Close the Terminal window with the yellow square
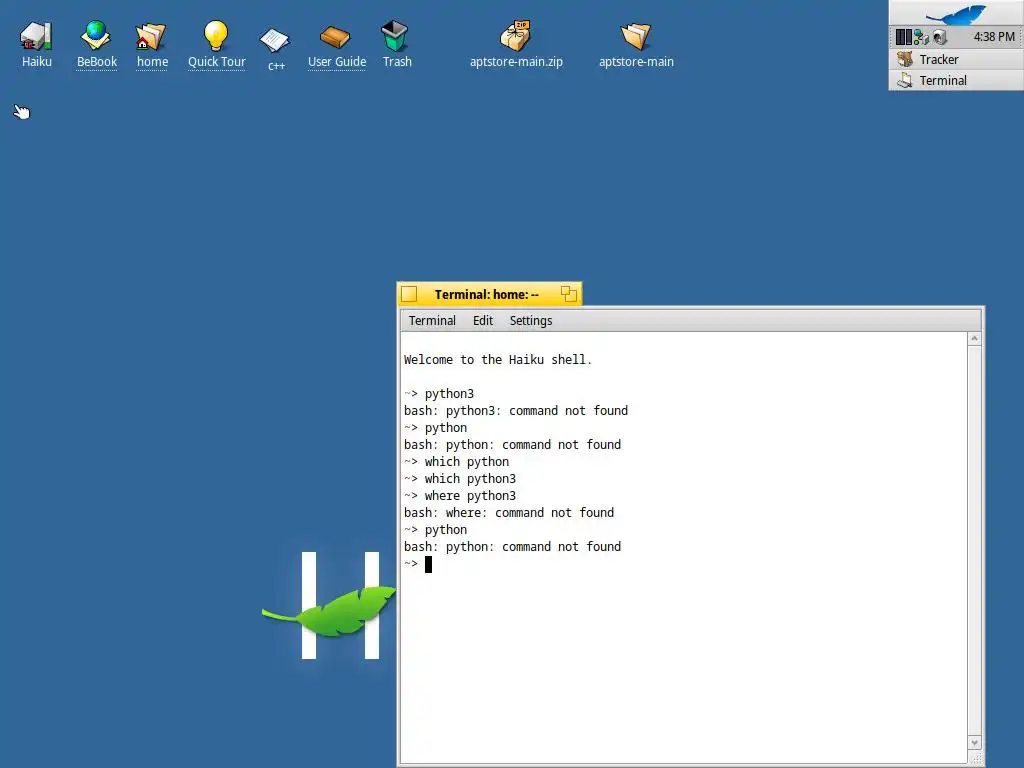 click(x=409, y=295)
